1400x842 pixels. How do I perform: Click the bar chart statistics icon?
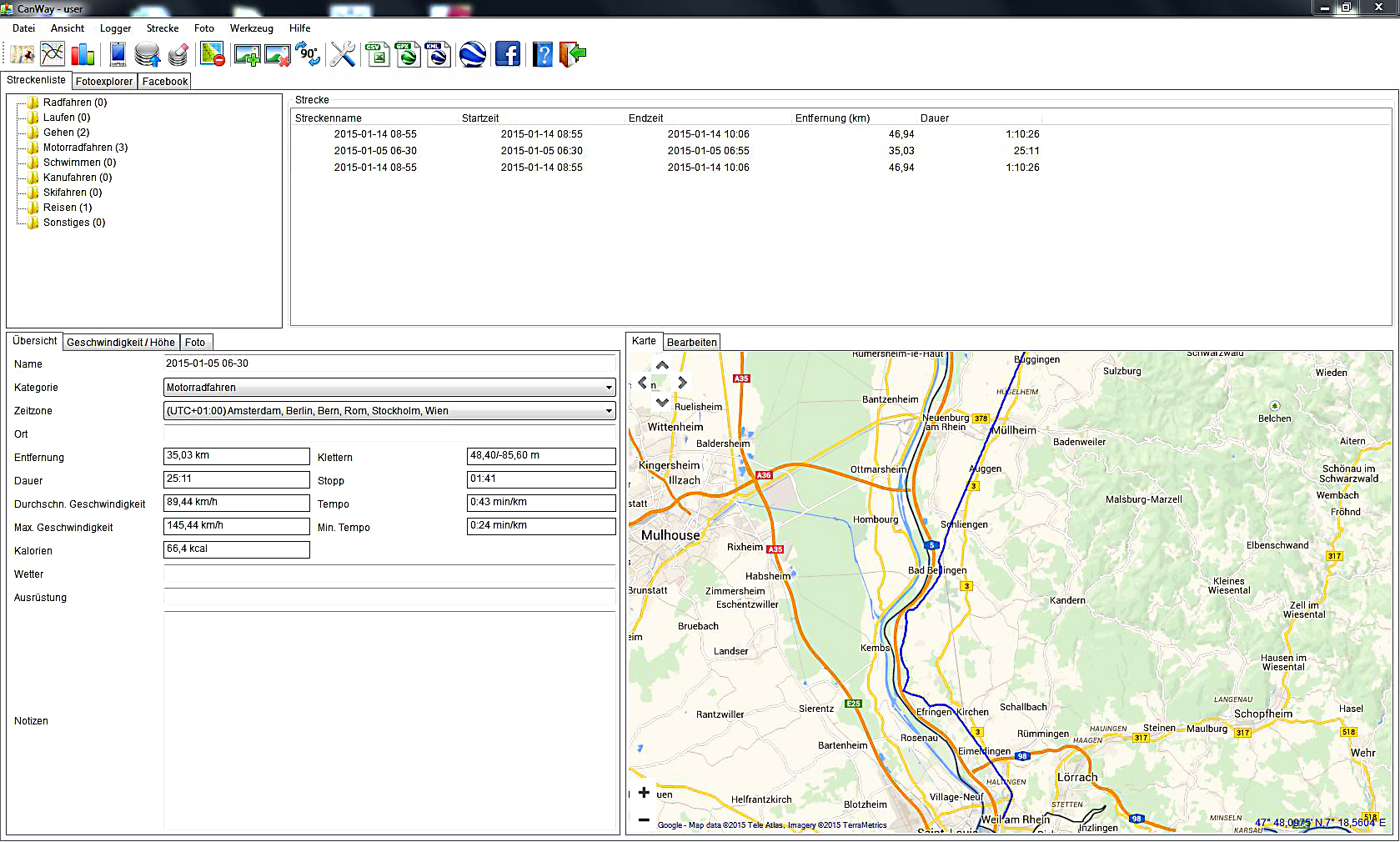tap(83, 55)
